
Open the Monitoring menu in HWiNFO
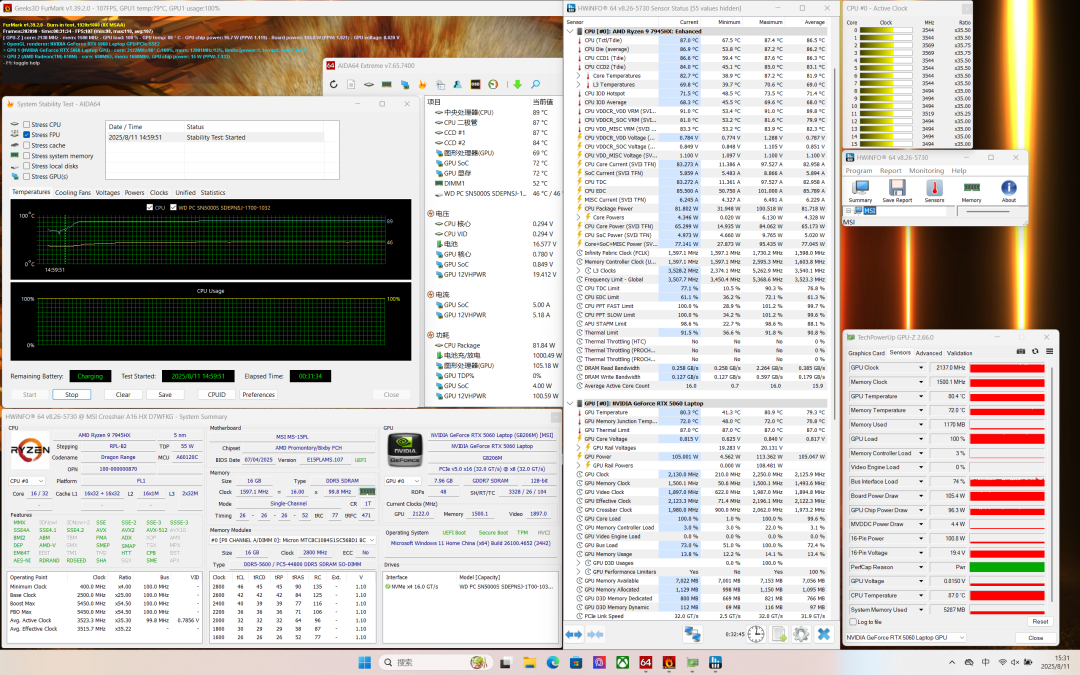[926, 171]
